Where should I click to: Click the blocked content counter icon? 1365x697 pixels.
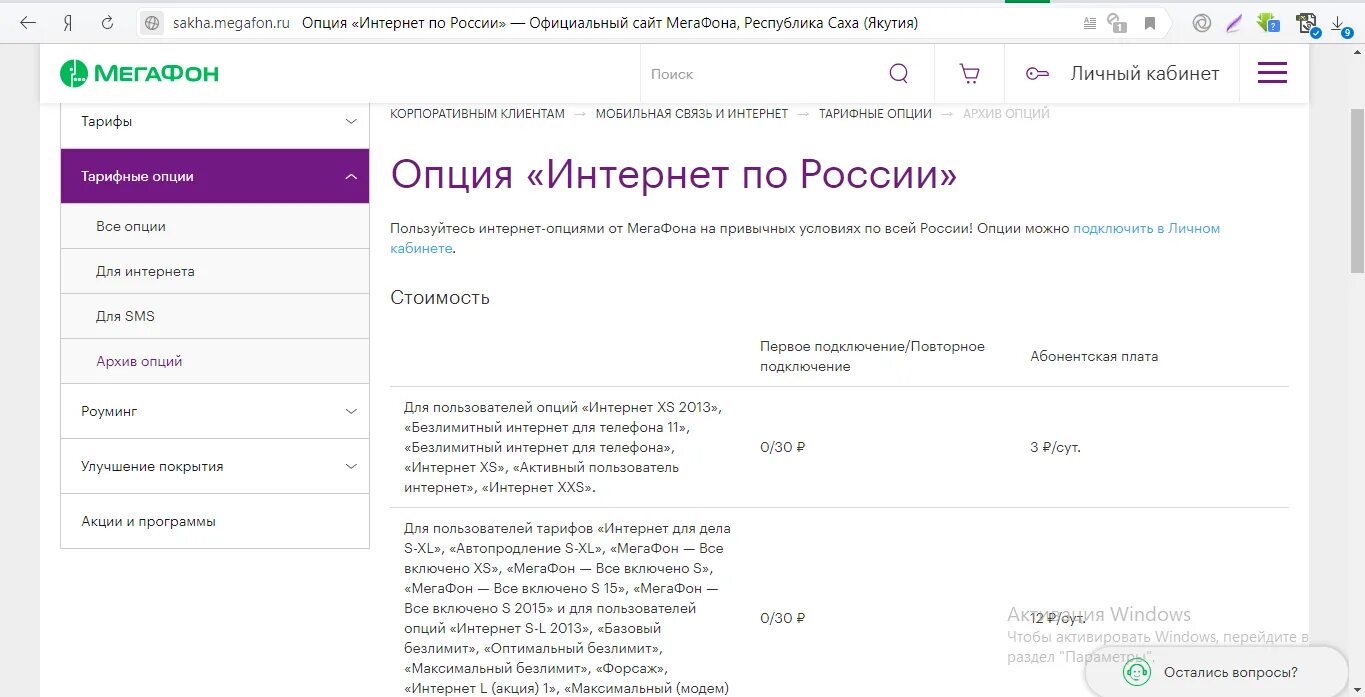[1118, 22]
